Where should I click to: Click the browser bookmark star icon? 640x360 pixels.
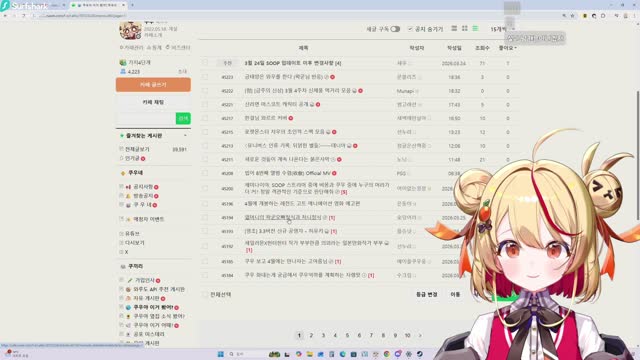pos(573,16)
